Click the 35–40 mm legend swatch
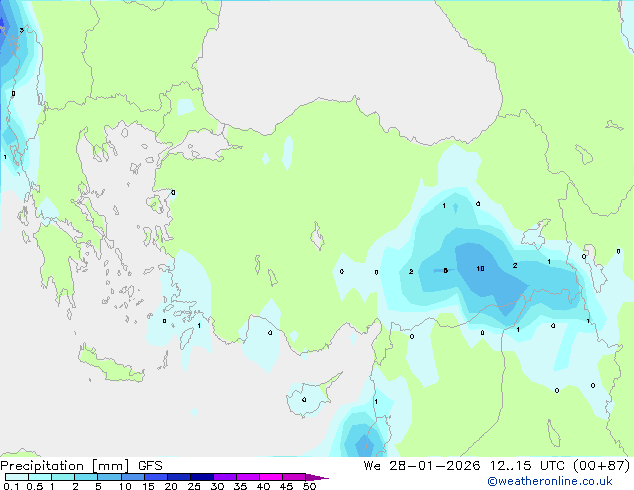 [248, 477]
